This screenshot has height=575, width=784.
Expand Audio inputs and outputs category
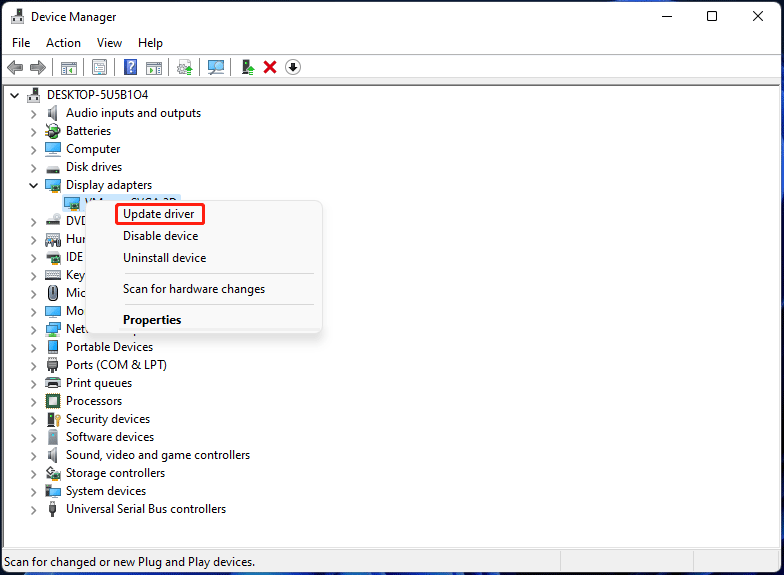point(34,114)
